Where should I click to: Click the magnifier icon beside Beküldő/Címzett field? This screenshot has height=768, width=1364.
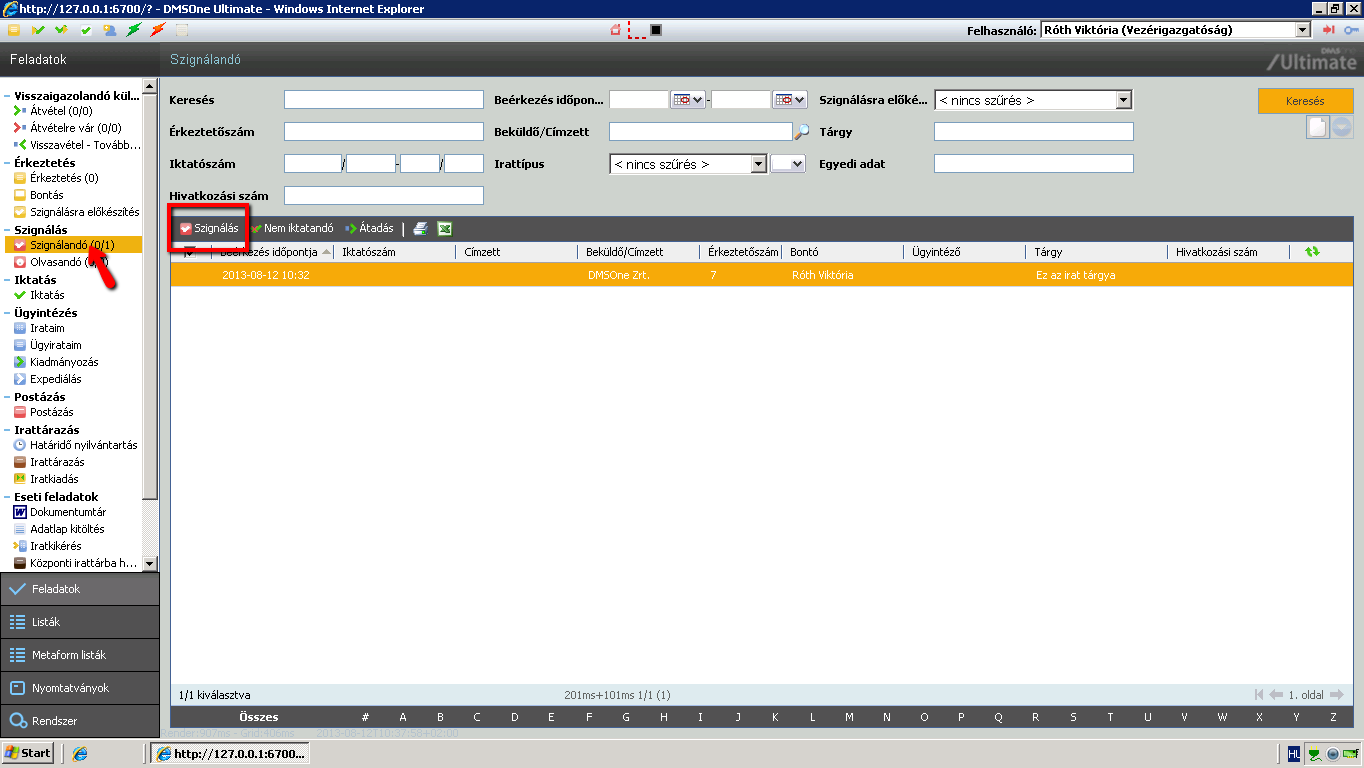point(802,132)
